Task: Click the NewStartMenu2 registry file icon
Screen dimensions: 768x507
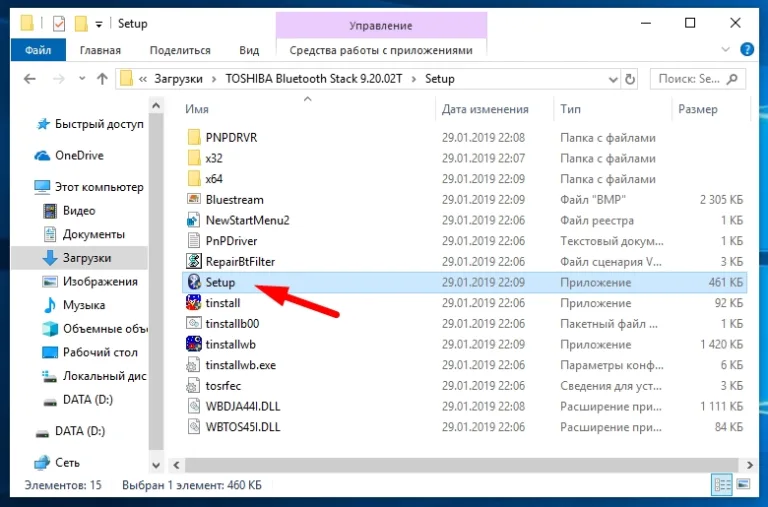Action: 194,220
